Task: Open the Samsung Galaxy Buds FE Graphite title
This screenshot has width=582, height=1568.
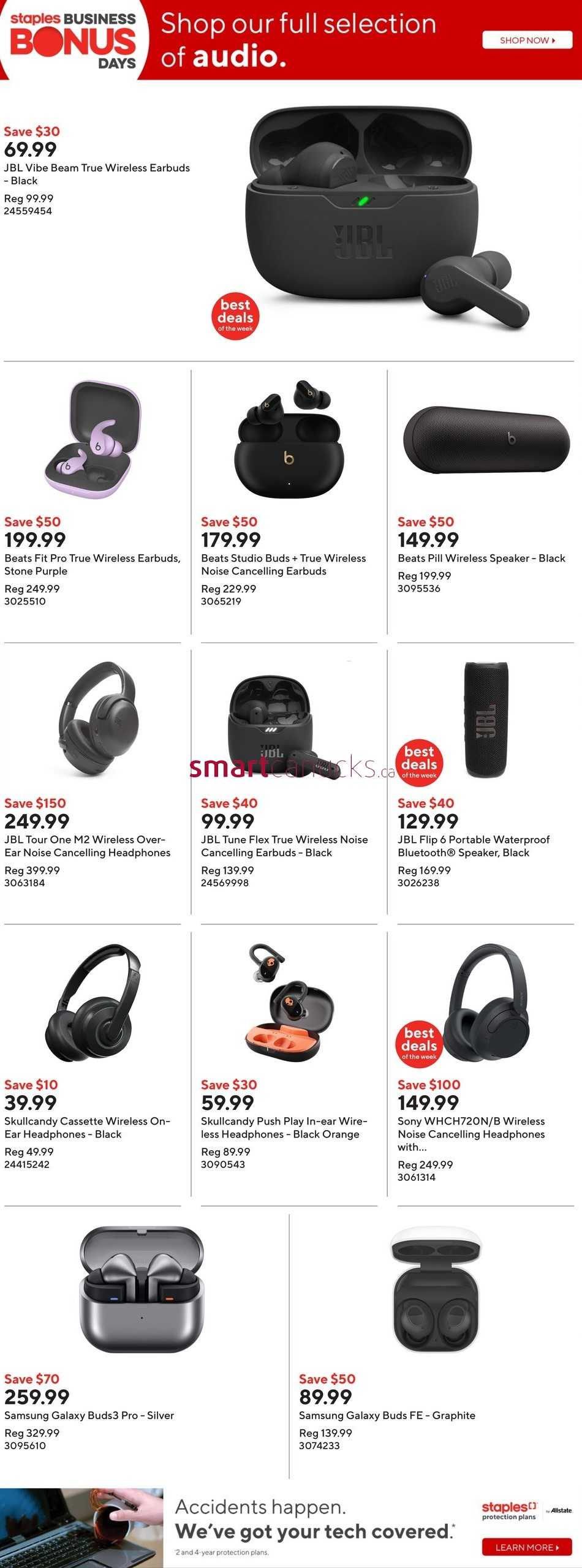Action: 387,1415
